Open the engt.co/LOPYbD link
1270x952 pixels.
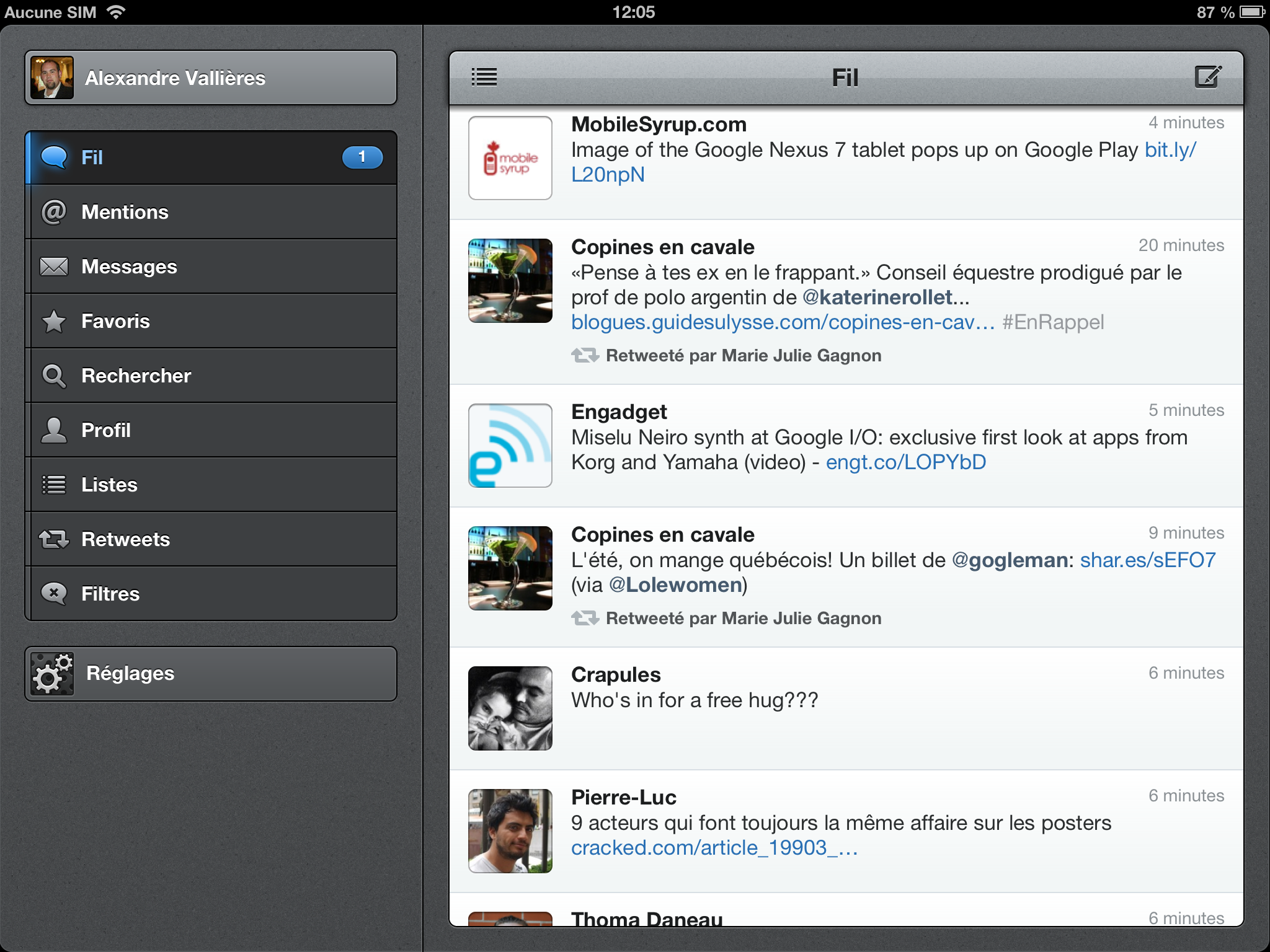click(x=906, y=462)
